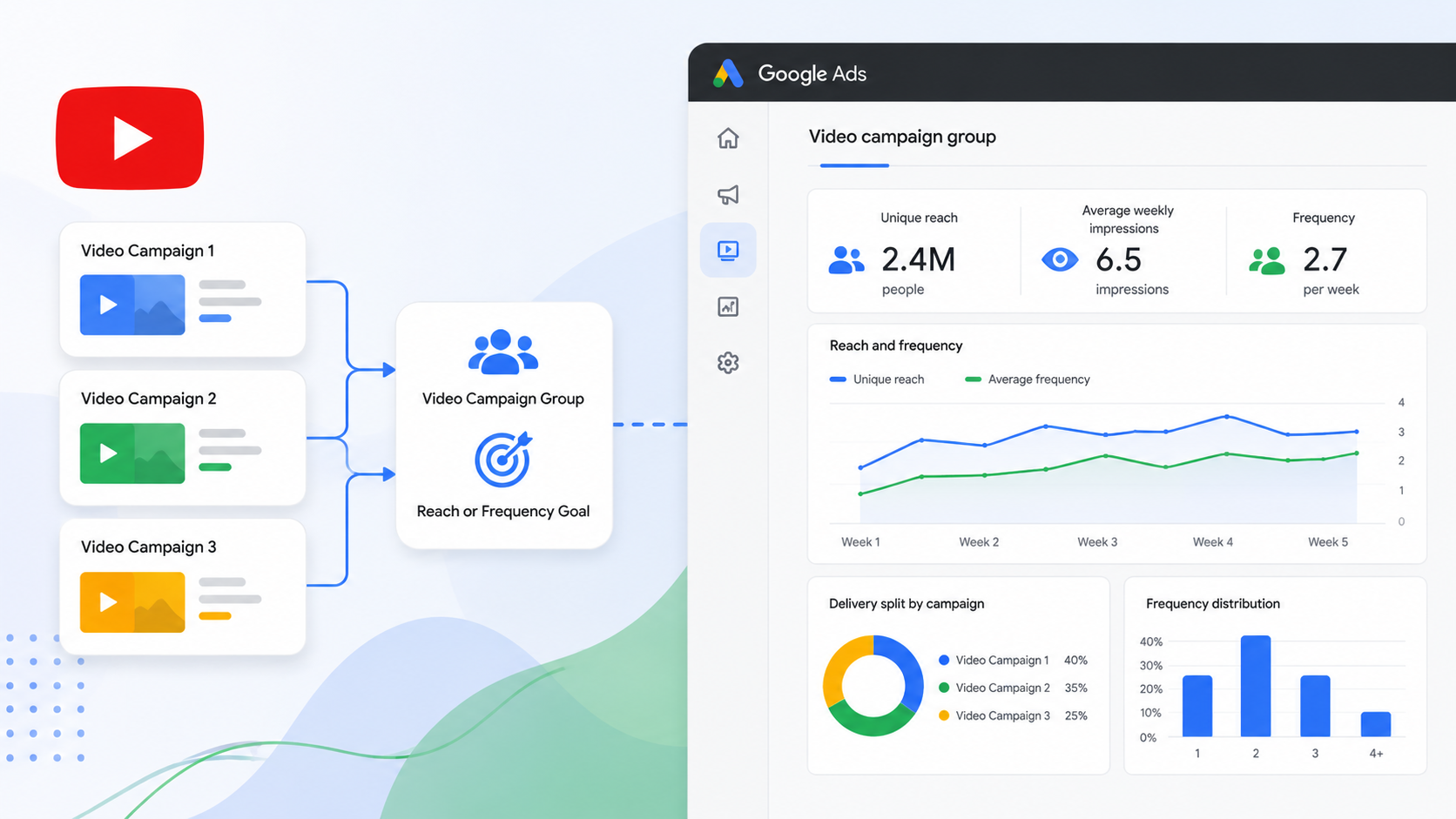This screenshot has width=1456, height=819.
Task: Select the video campaigns sidebar icon
Action: tap(728, 251)
